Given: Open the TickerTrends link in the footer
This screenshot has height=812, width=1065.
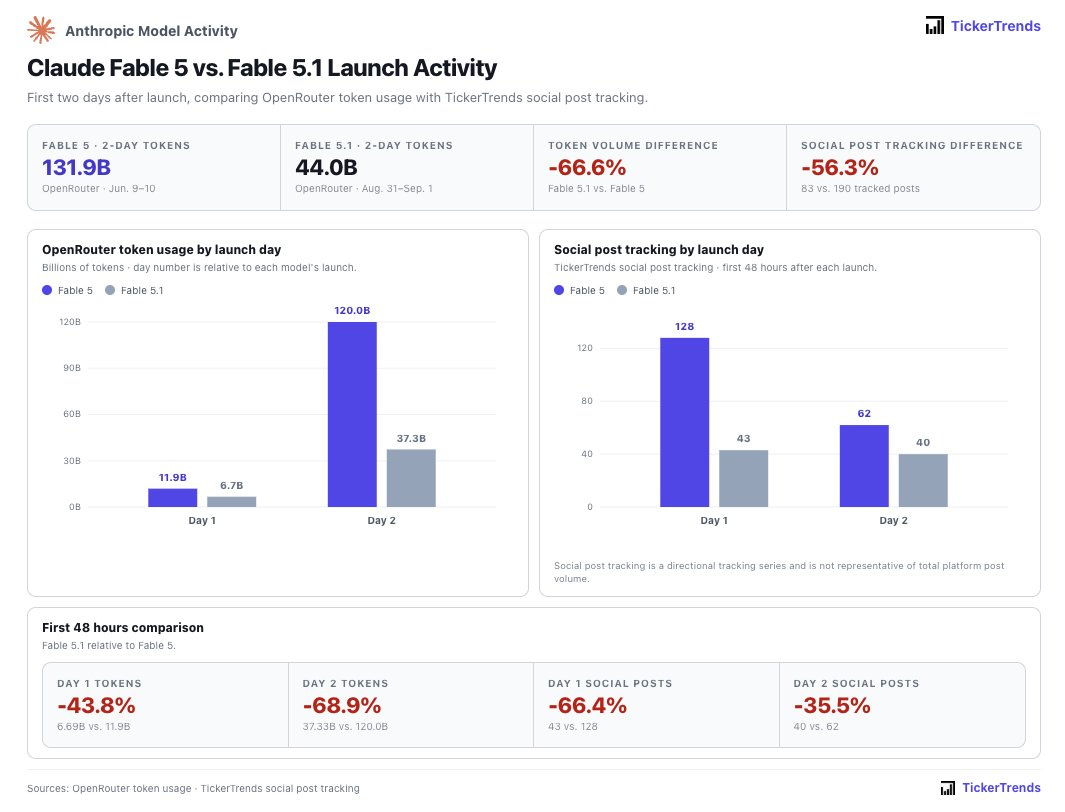Looking at the screenshot, I should (x=1001, y=788).
